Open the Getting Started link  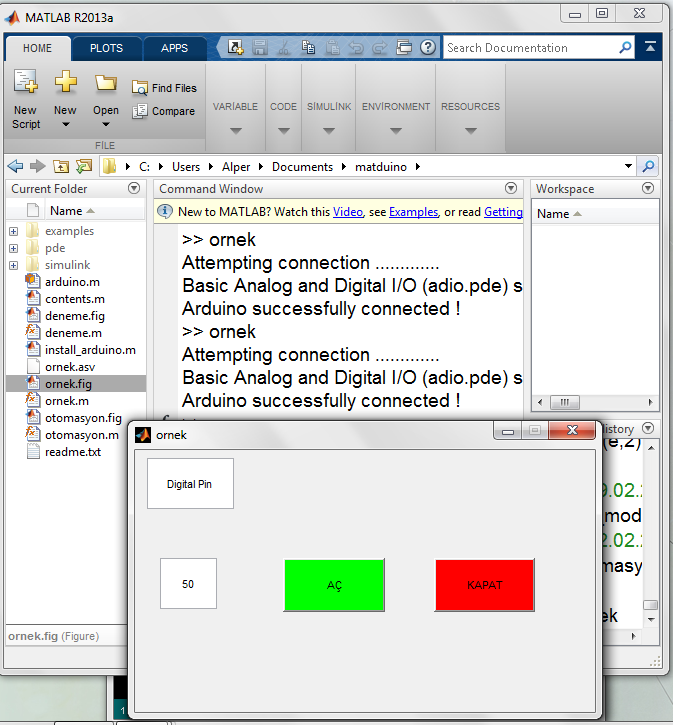tap(503, 212)
